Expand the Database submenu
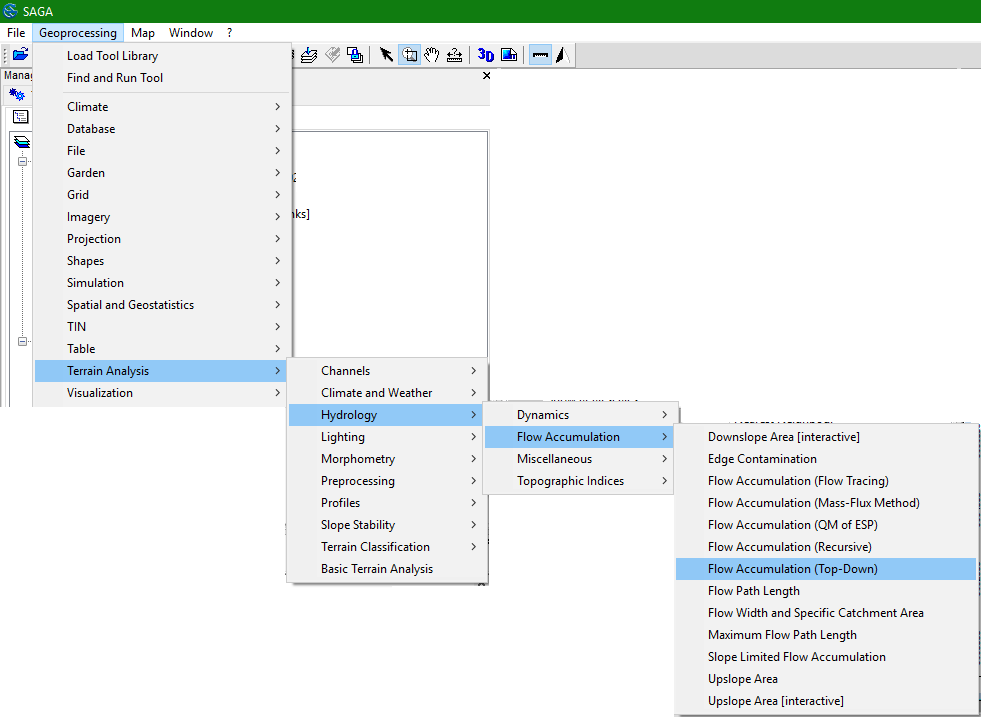981x717 pixels. [x=163, y=129]
